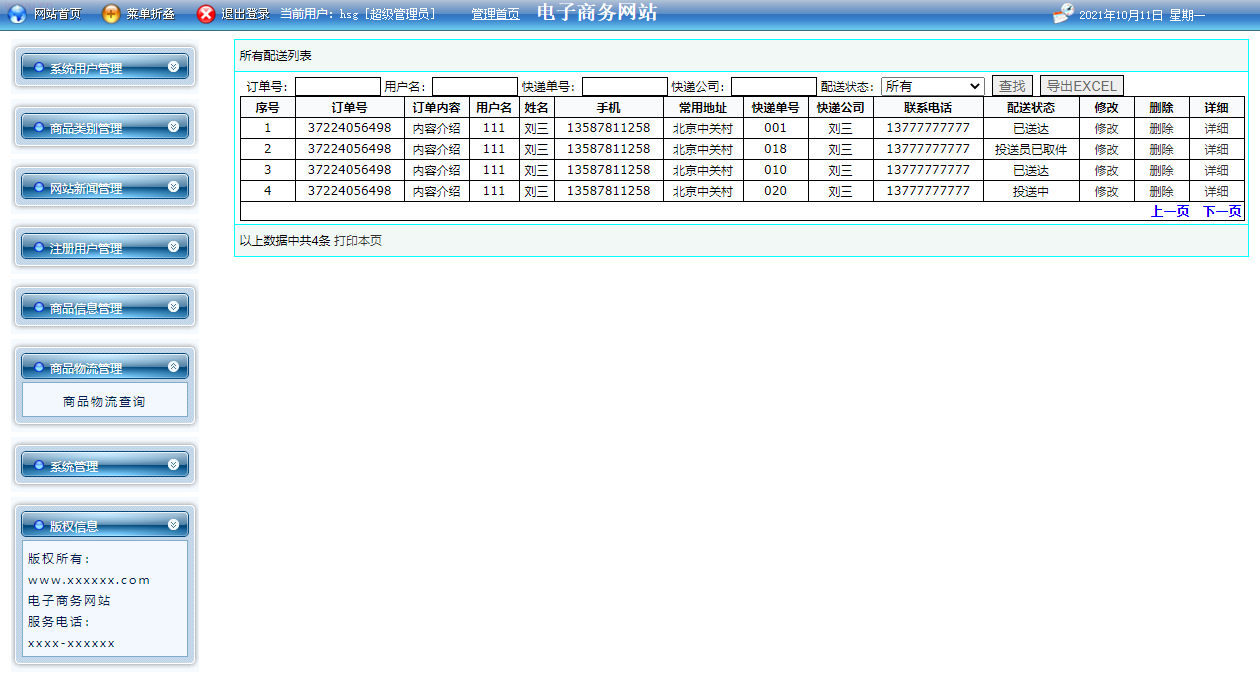Image resolution: width=1260 pixels, height=675 pixels.
Task: Click the chevron icon on 网站新闻管理
Action: [174, 187]
